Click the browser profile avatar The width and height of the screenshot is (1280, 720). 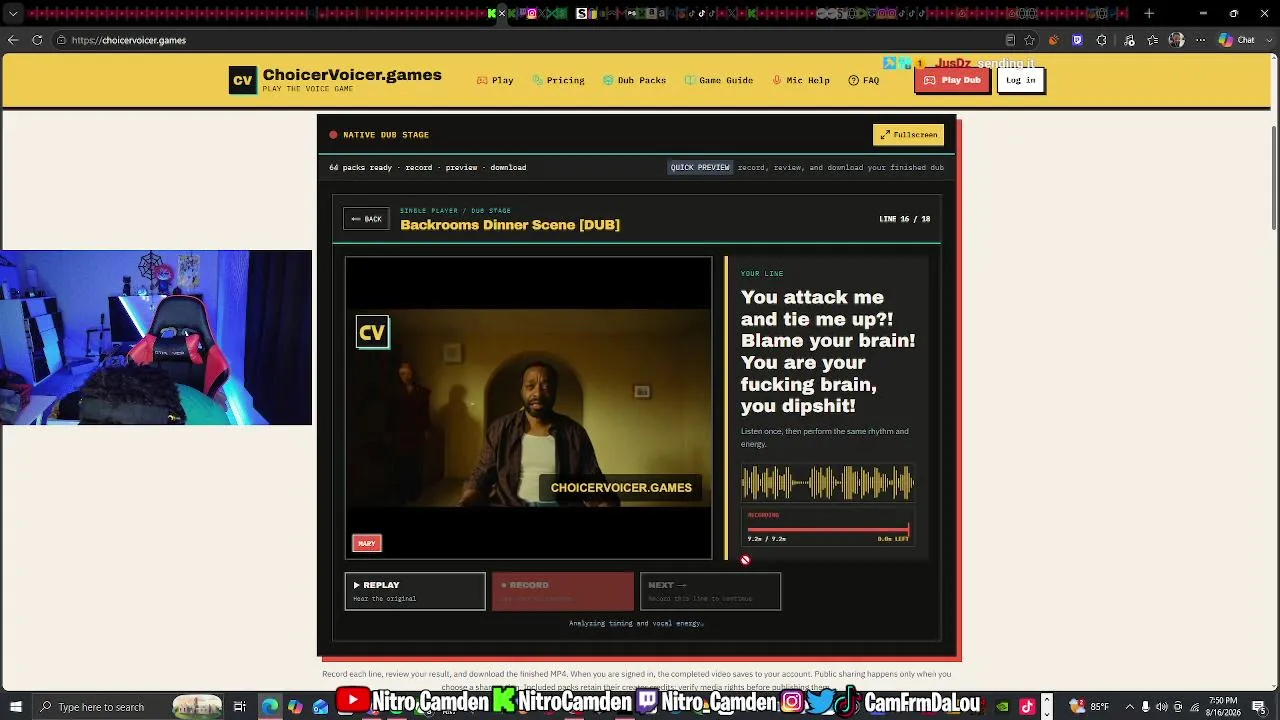1177,40
